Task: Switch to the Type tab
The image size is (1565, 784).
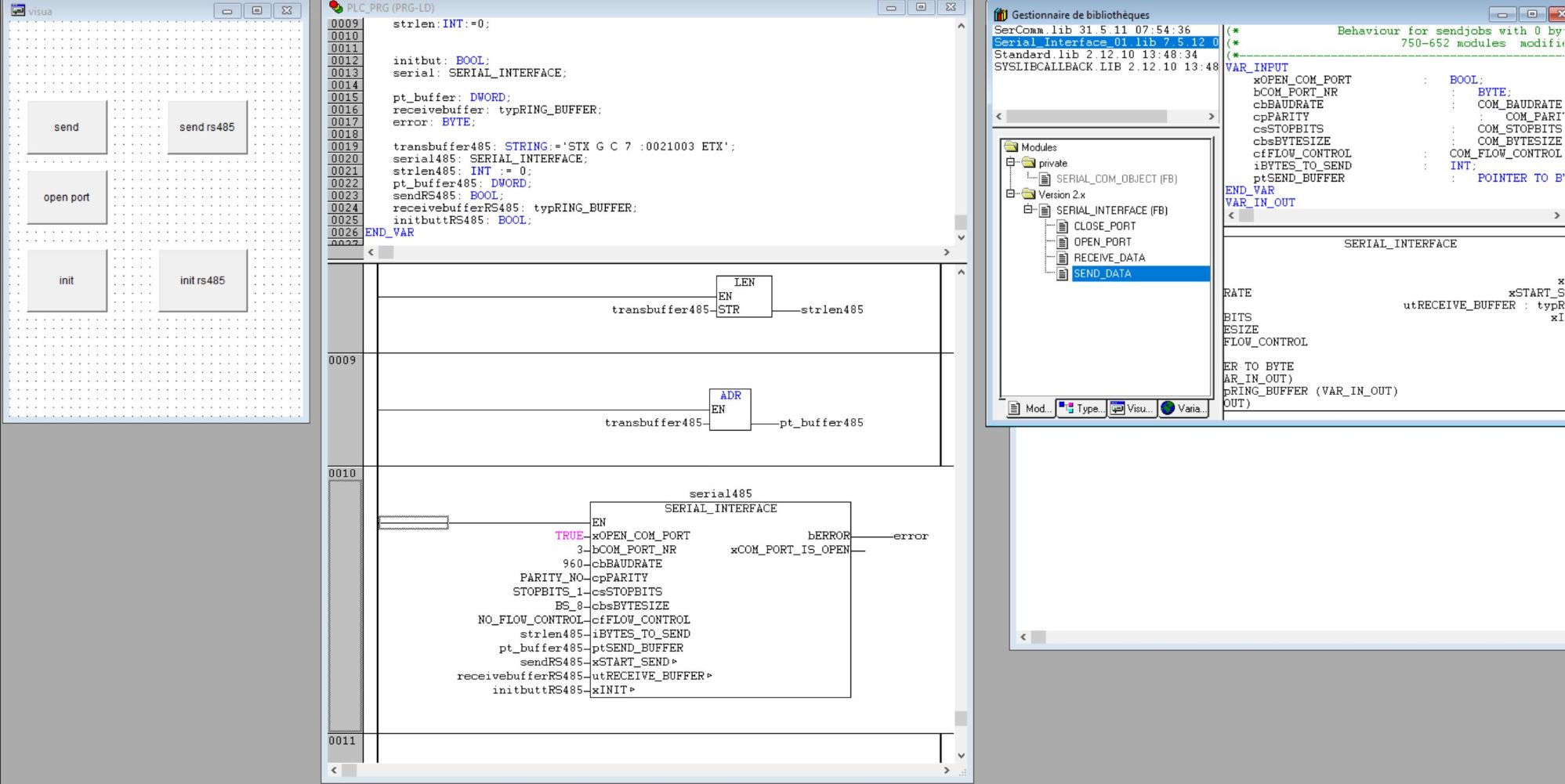Action: tap(1081, 408)
